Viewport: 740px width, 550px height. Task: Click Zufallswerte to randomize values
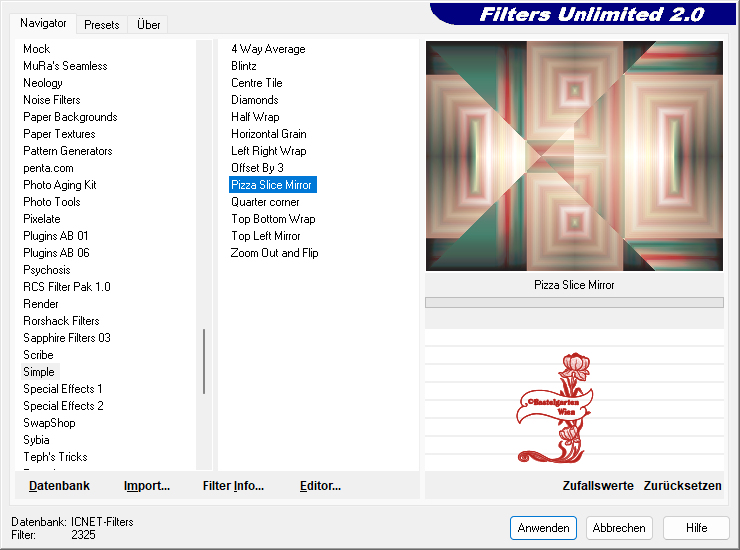point(598,486)
